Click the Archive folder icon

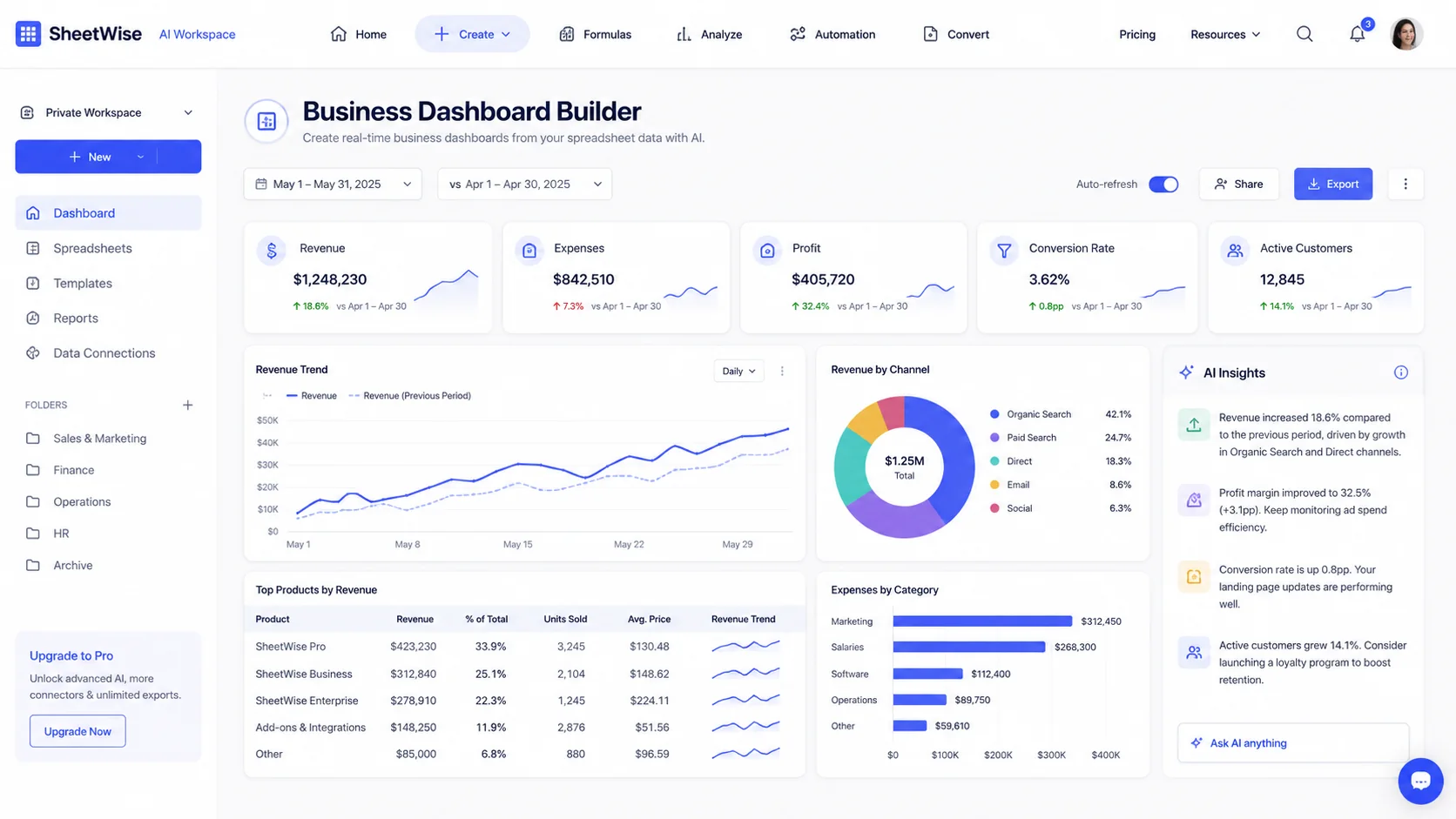point(33,566)
